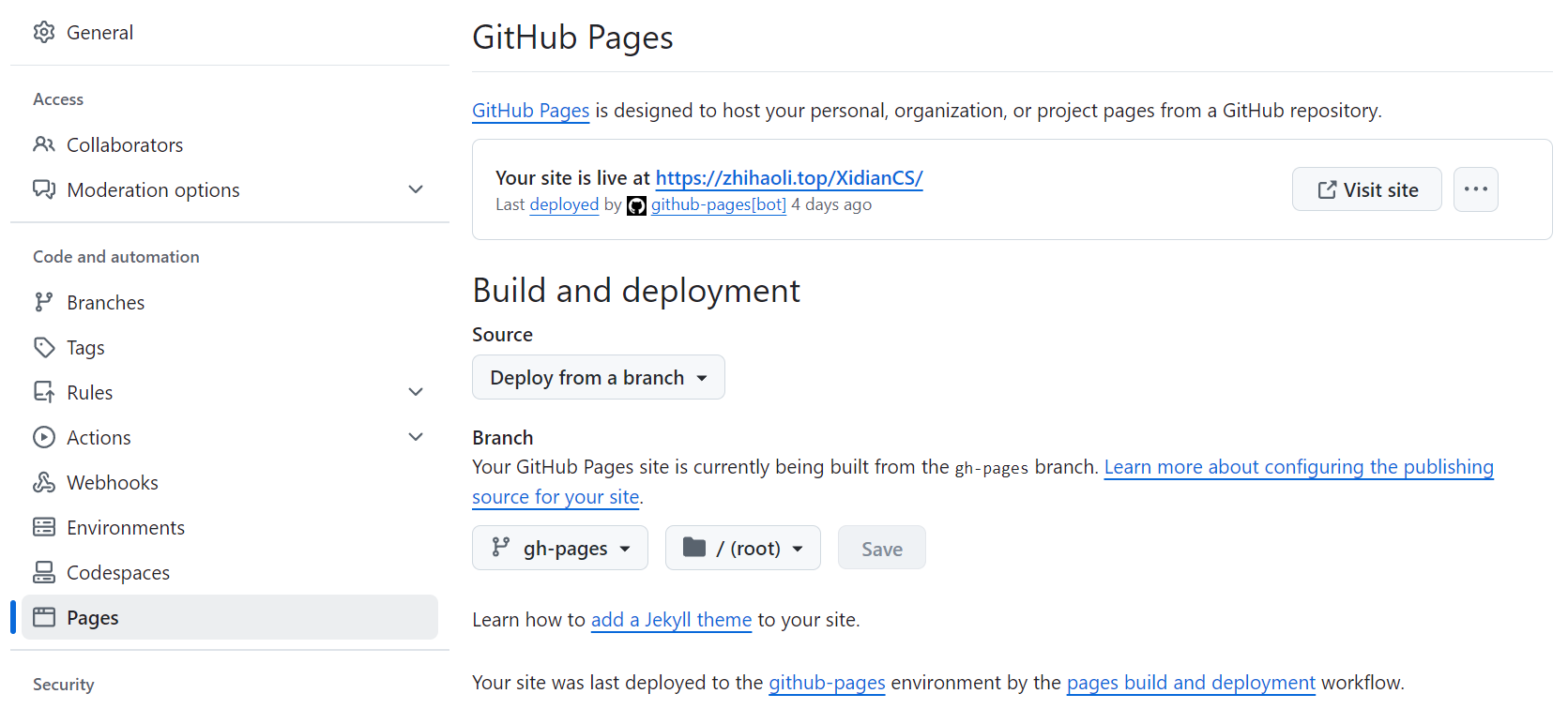
Task: Open the / (root) folder selector
Action: 743,548
